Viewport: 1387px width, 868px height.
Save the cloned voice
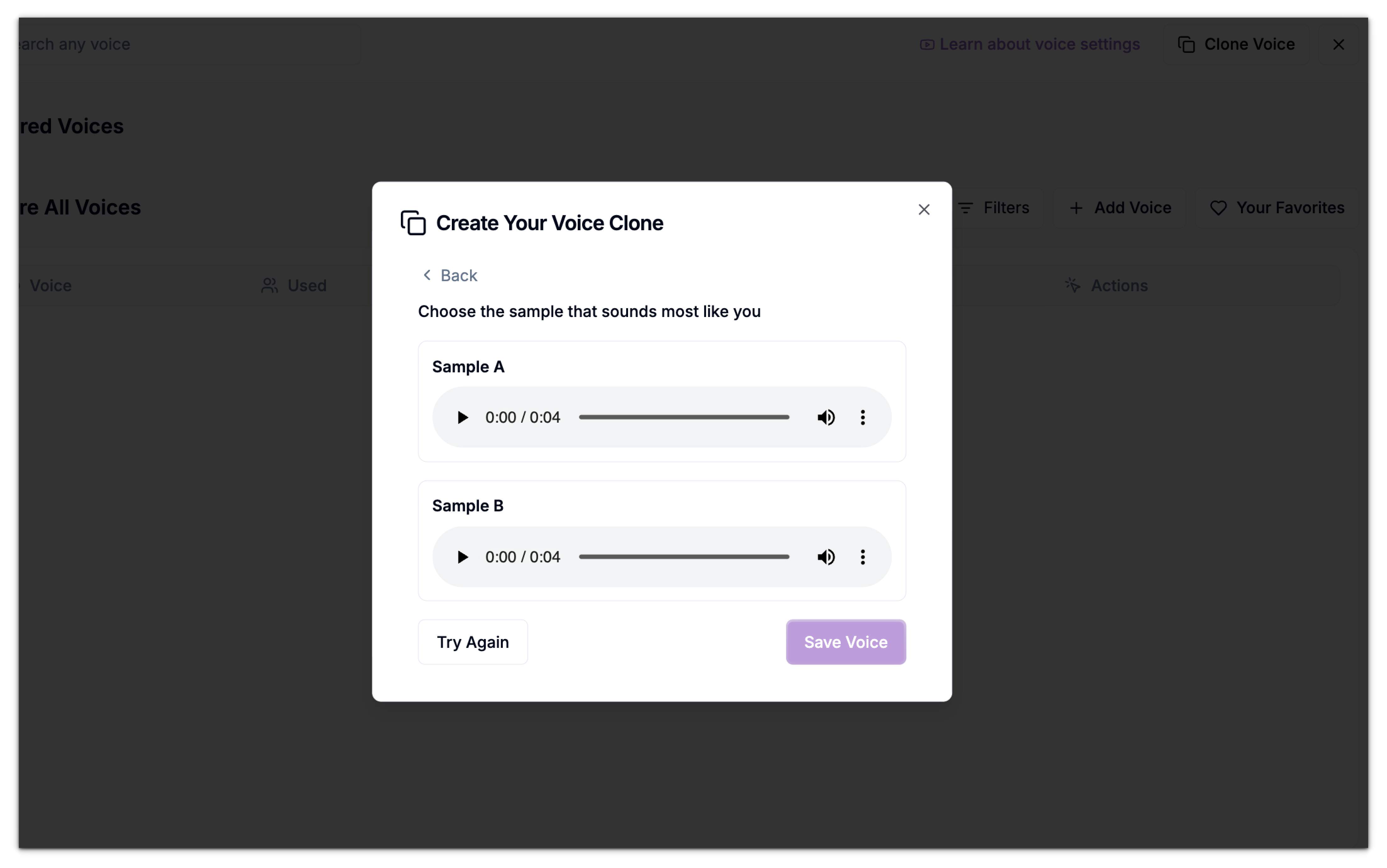(x=845, y=642)
